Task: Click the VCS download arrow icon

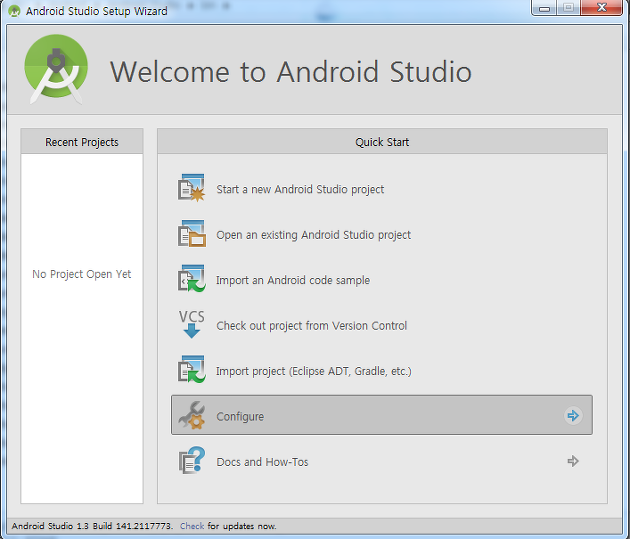Action: [192, 324]
